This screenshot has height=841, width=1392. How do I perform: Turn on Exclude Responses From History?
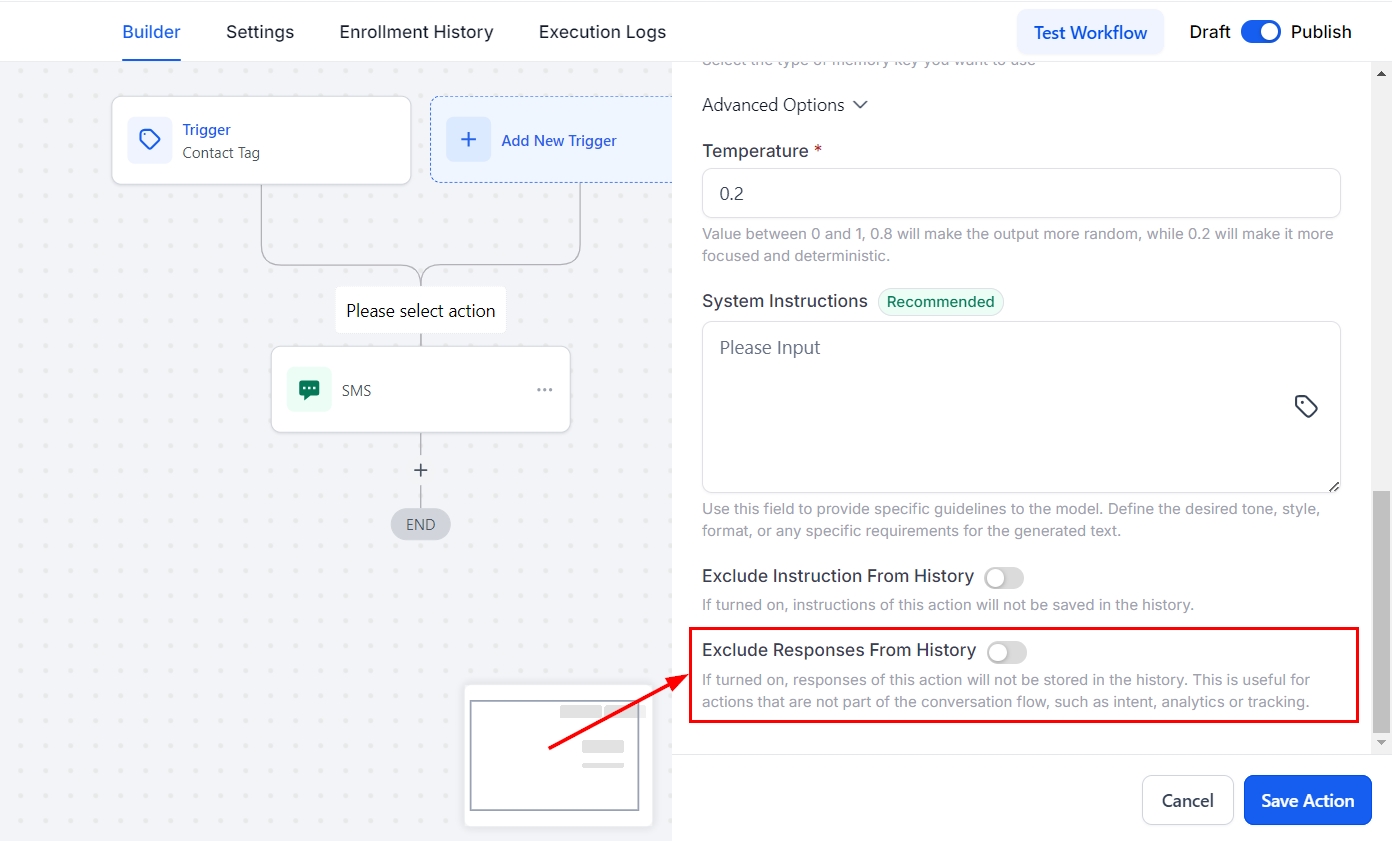click(x=1006, y=653)
